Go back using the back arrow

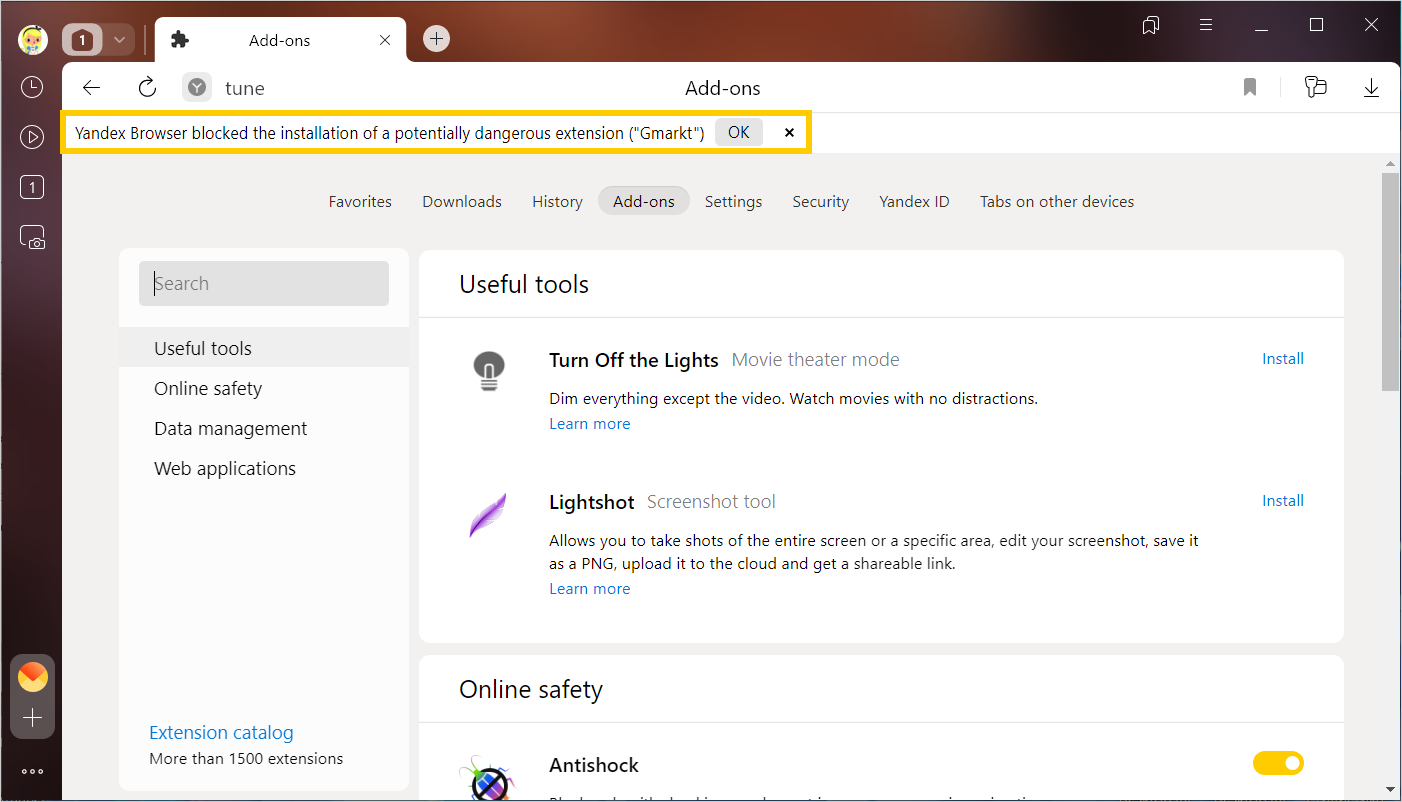tap(91, 88)
